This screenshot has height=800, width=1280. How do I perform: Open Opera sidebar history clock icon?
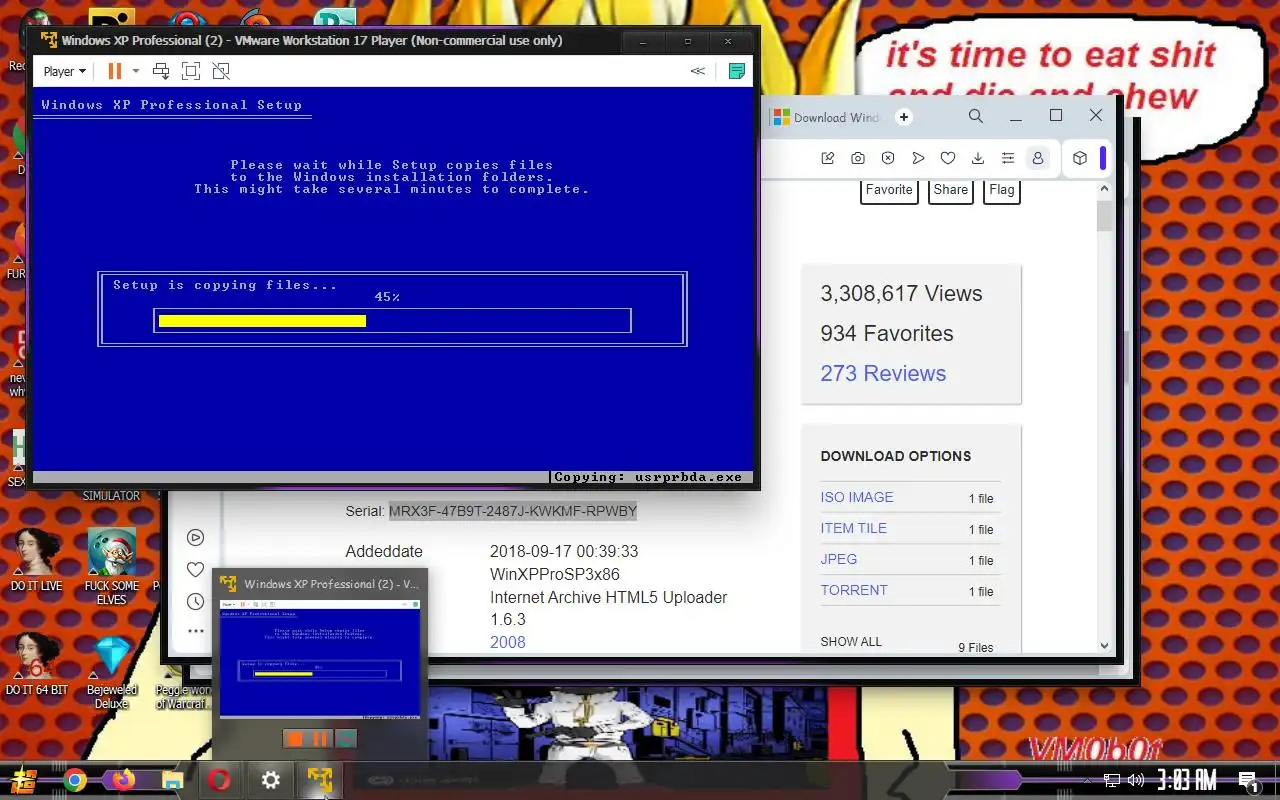point(195,601)
